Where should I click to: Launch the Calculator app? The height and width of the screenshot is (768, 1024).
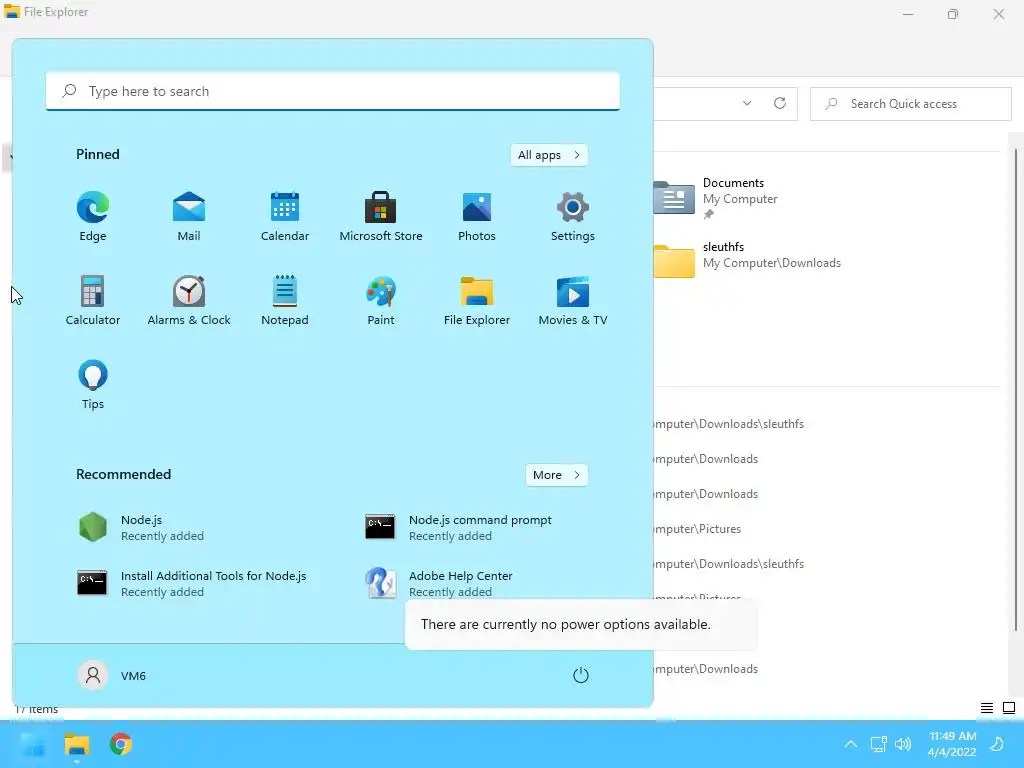click(x=93, y=300)
